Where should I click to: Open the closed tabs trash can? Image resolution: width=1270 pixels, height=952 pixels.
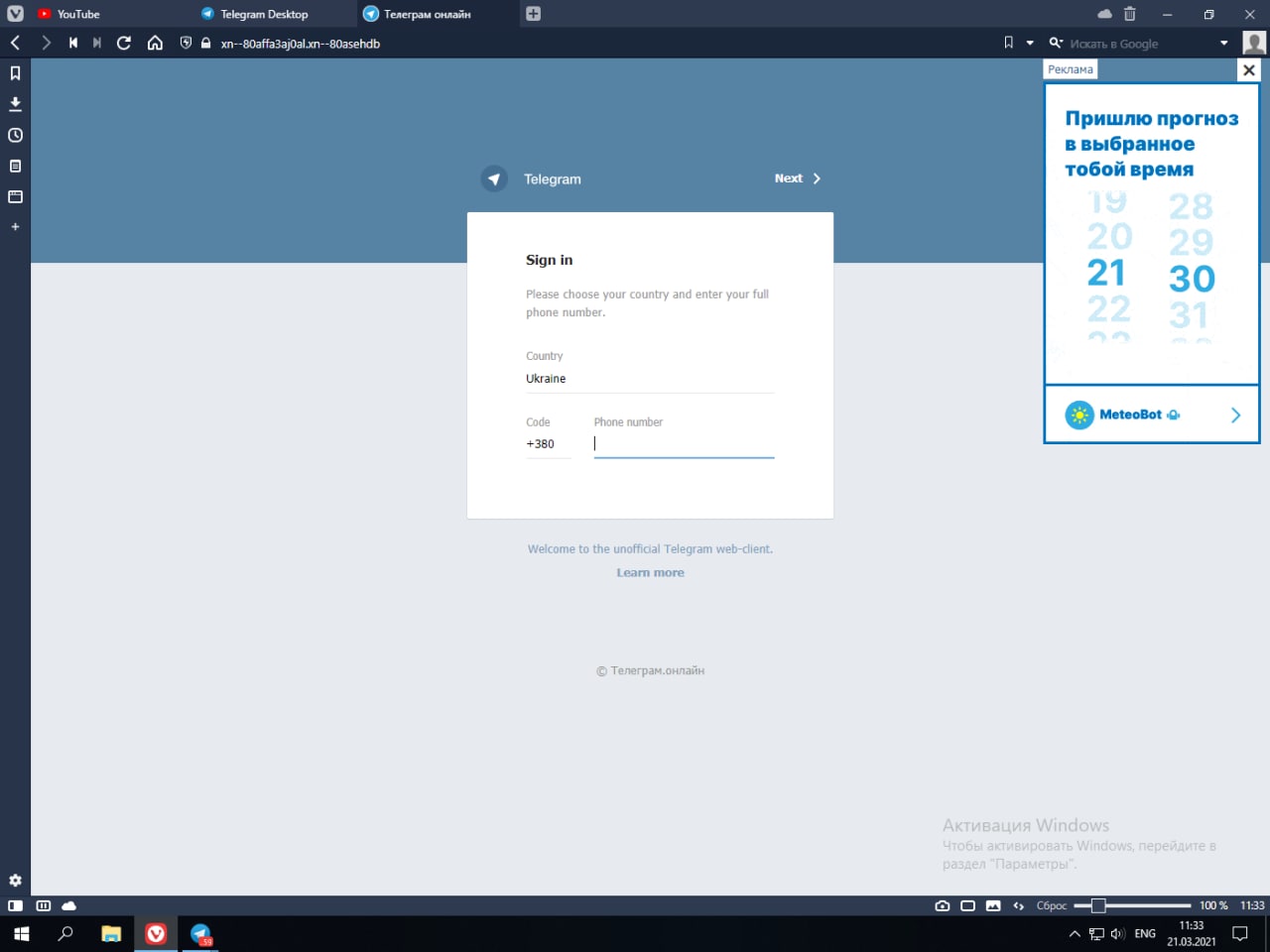tap(1129, 14)
